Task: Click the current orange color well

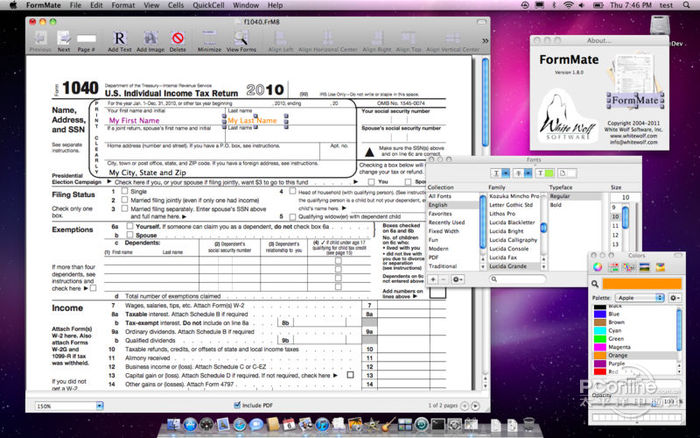Action: [642, 284]
